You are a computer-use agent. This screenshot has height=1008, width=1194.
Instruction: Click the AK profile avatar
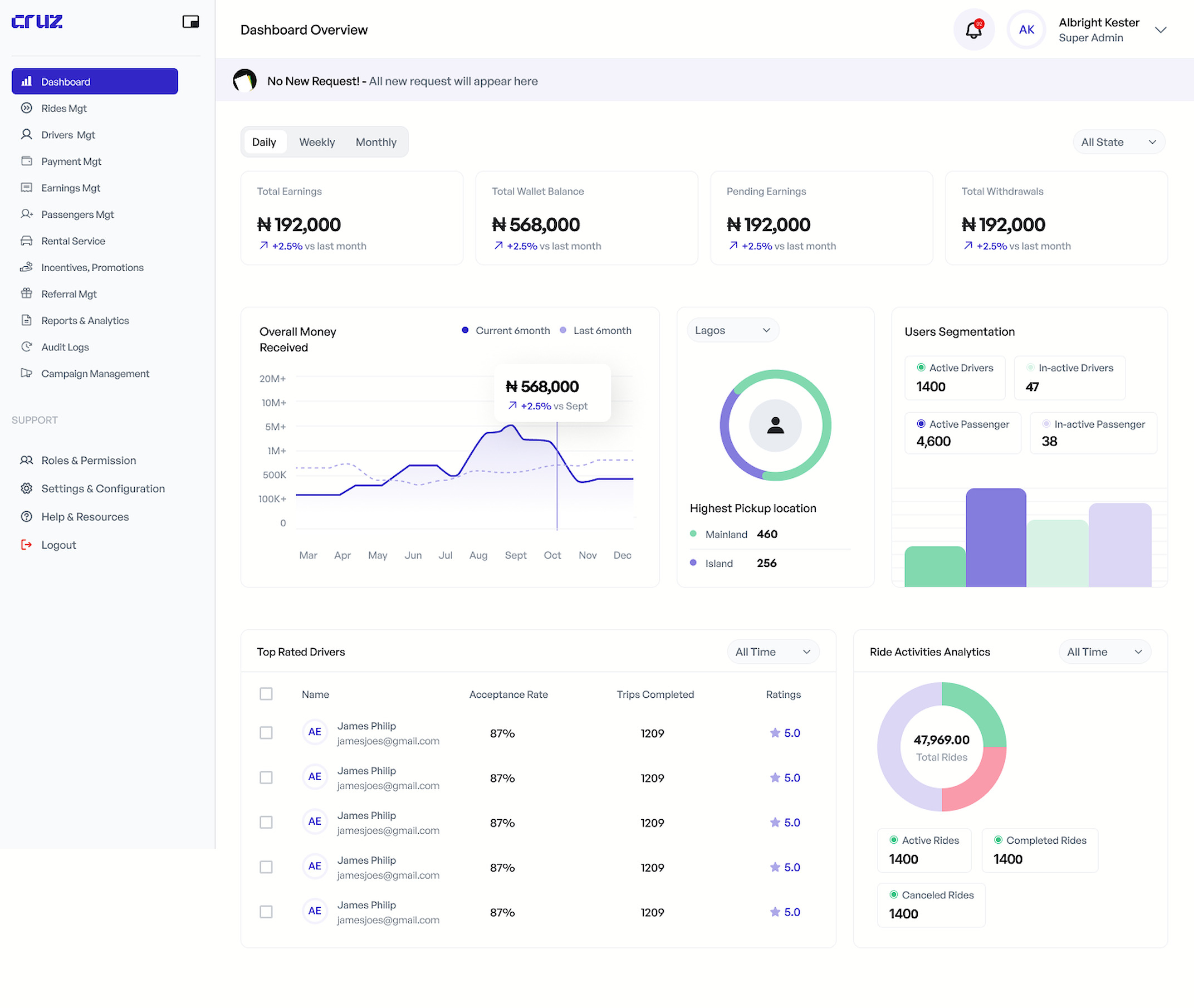(1026, 30)
